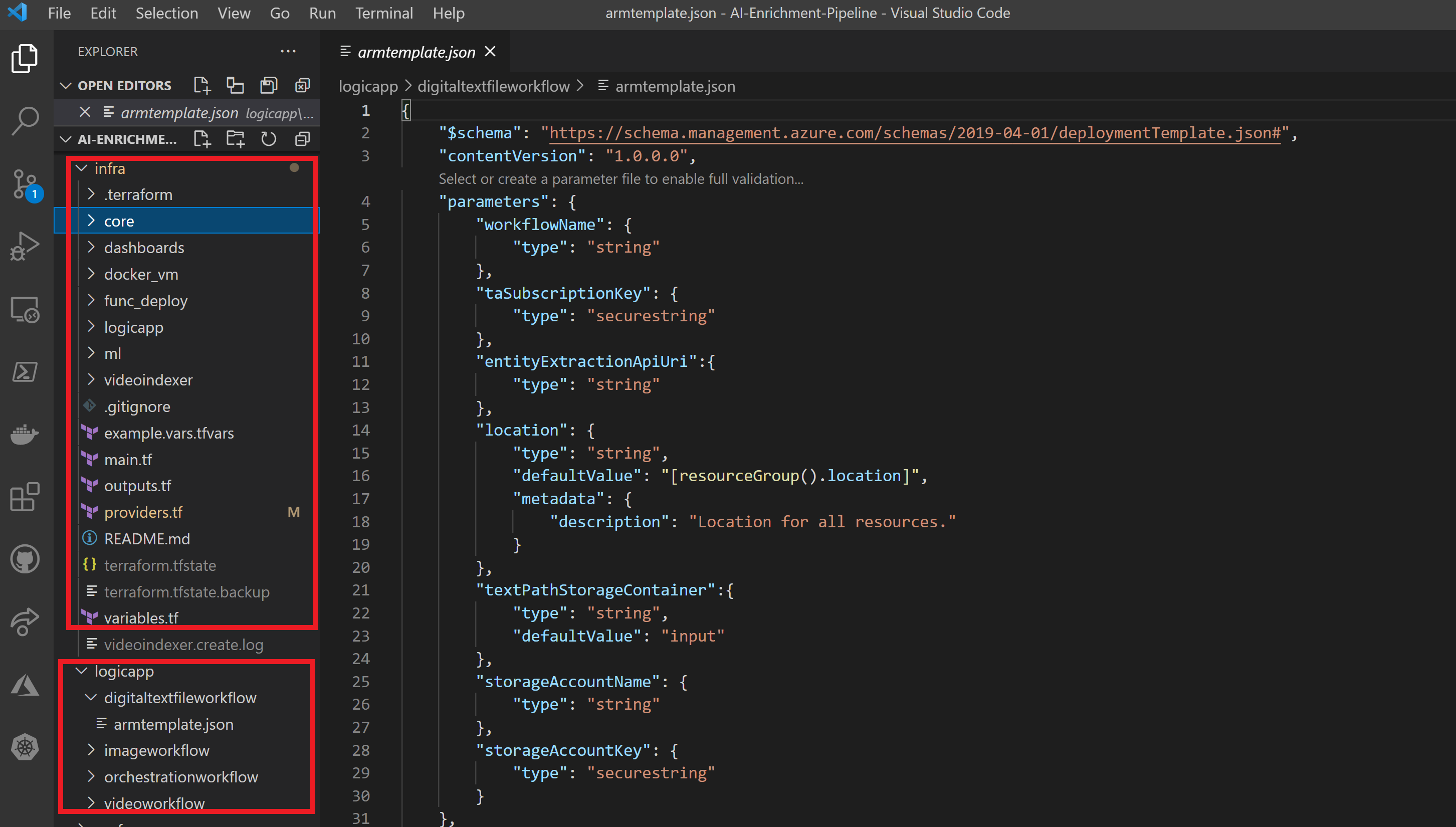Open the View menu
This screenshot has height=827, width=1456.
pos(234,13)
